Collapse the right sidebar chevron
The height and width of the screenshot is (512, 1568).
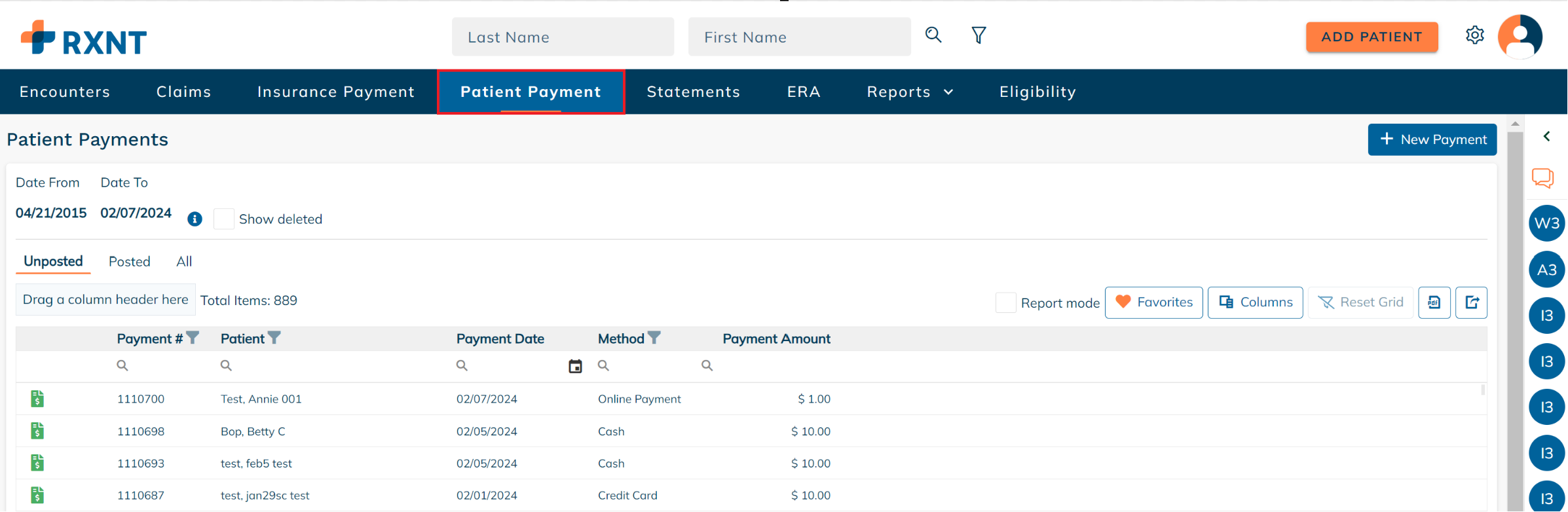tap(1547, 137)
